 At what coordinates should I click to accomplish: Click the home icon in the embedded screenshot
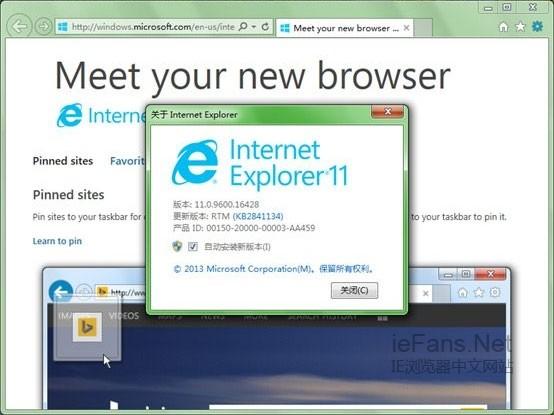coord(462,292)
